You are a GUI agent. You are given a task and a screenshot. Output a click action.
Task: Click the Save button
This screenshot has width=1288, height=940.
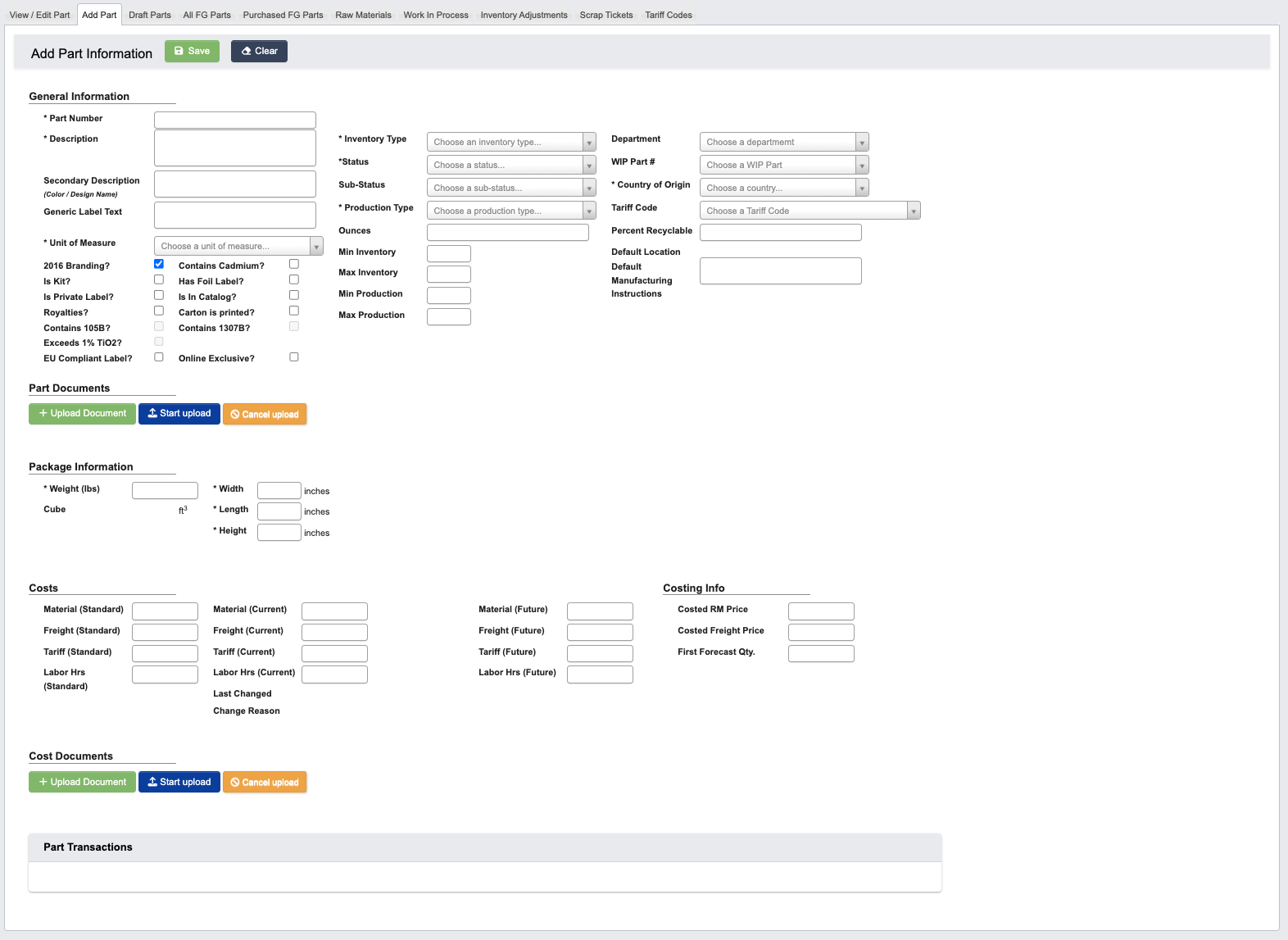pos(192,51)
